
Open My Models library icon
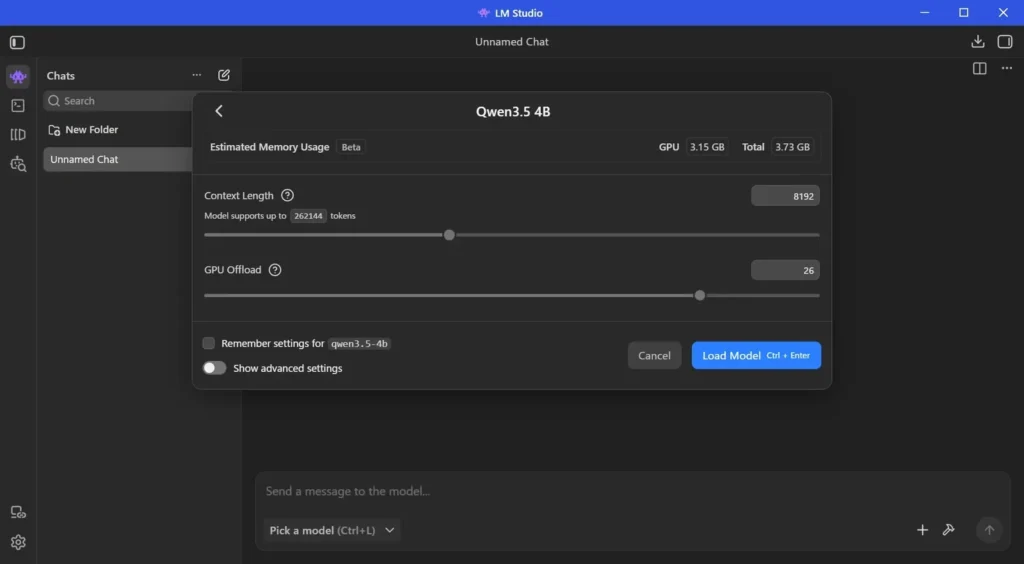pos(18,134)
